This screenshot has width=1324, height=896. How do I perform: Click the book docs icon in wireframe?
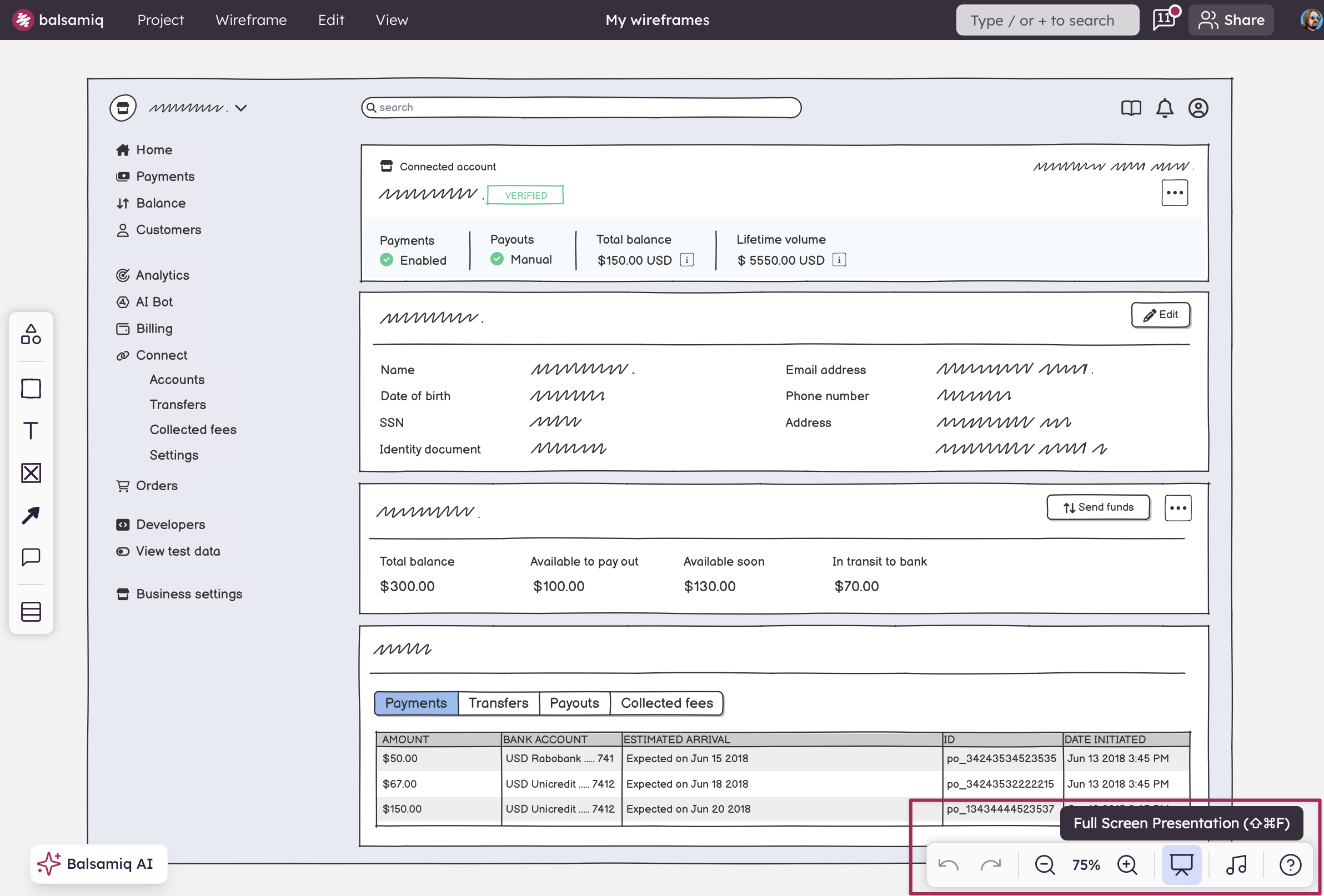[x=1131, y=108]
